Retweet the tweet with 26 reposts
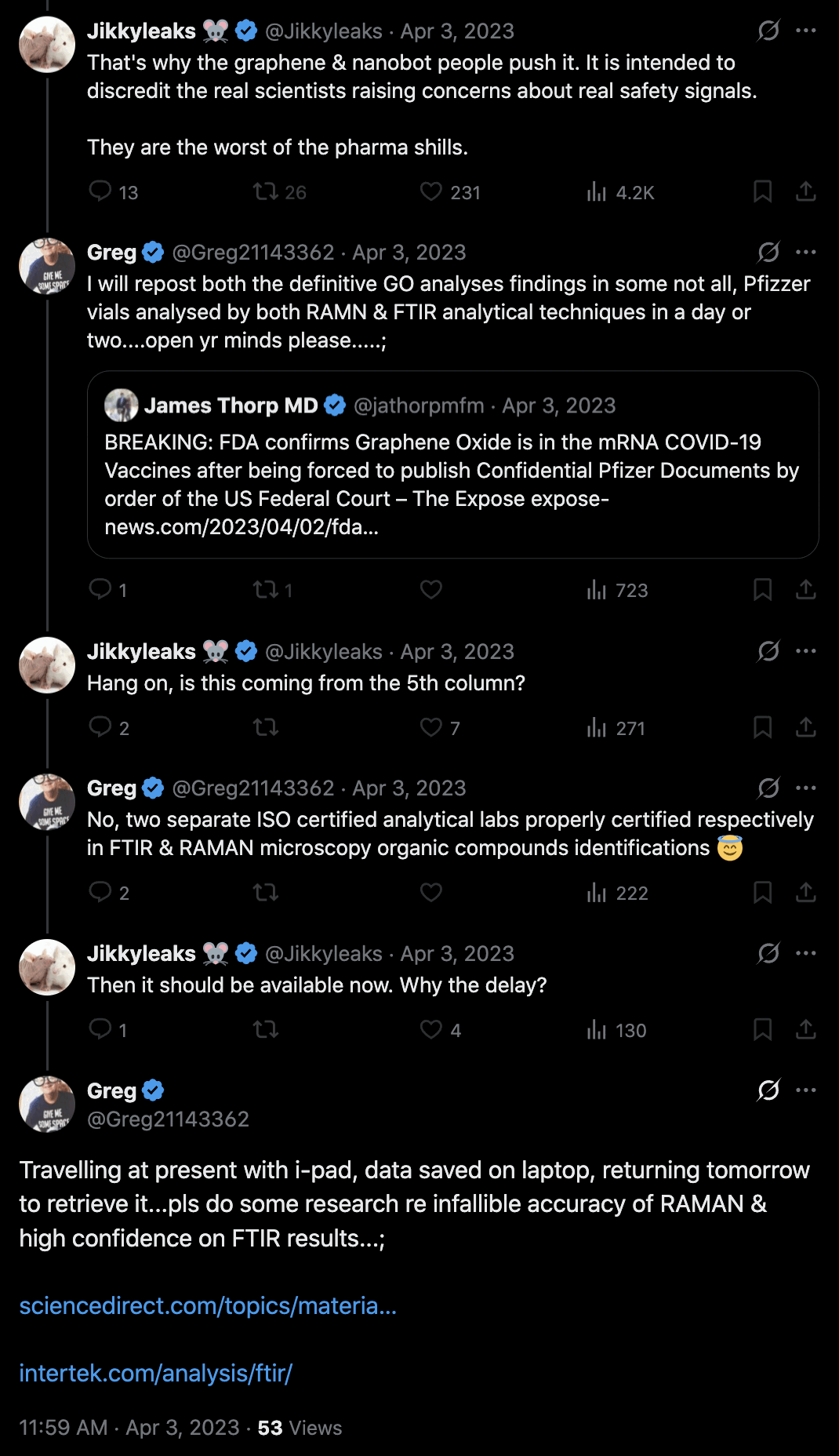839x1456 pixels. click(266, 191)
